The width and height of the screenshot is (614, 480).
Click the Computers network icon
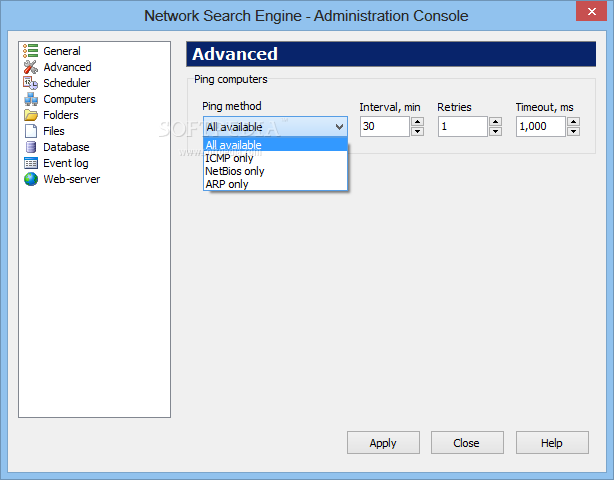pyautogui.click(x=31, y=99)
